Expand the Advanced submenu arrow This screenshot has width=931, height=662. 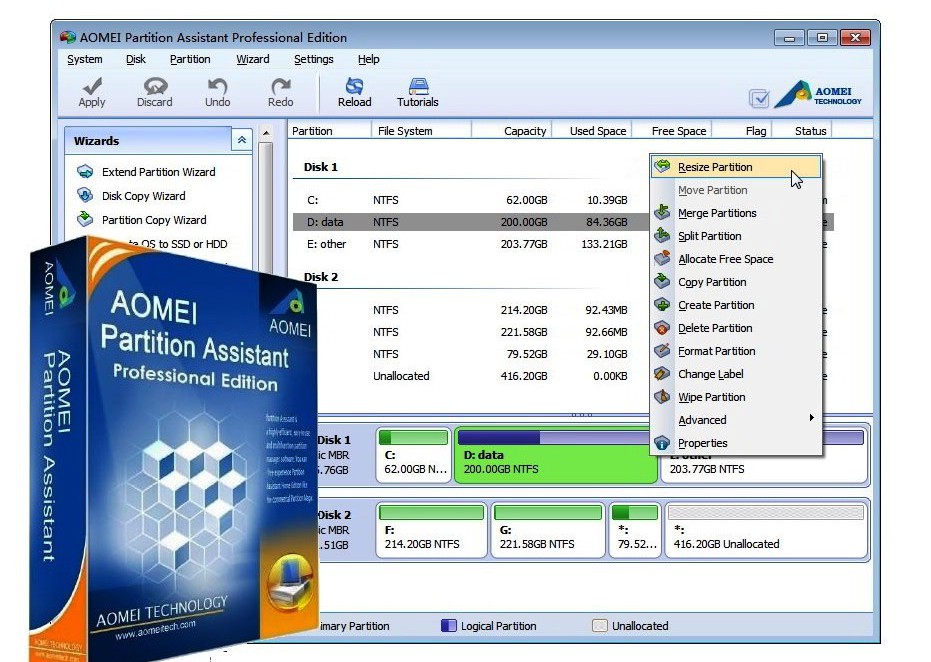(812, 418)
